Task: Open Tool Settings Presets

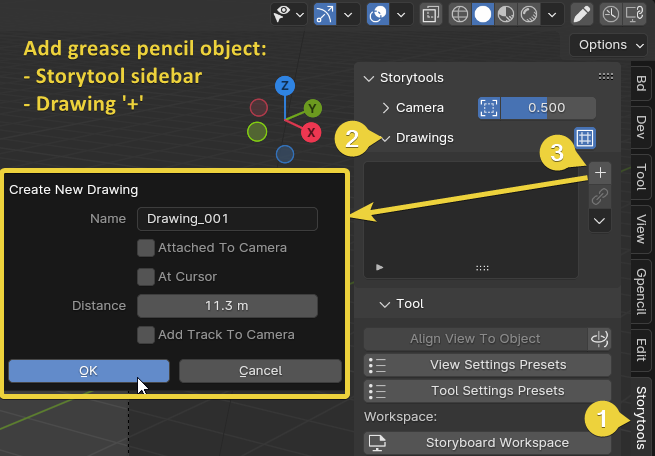Action: (487, 391)
